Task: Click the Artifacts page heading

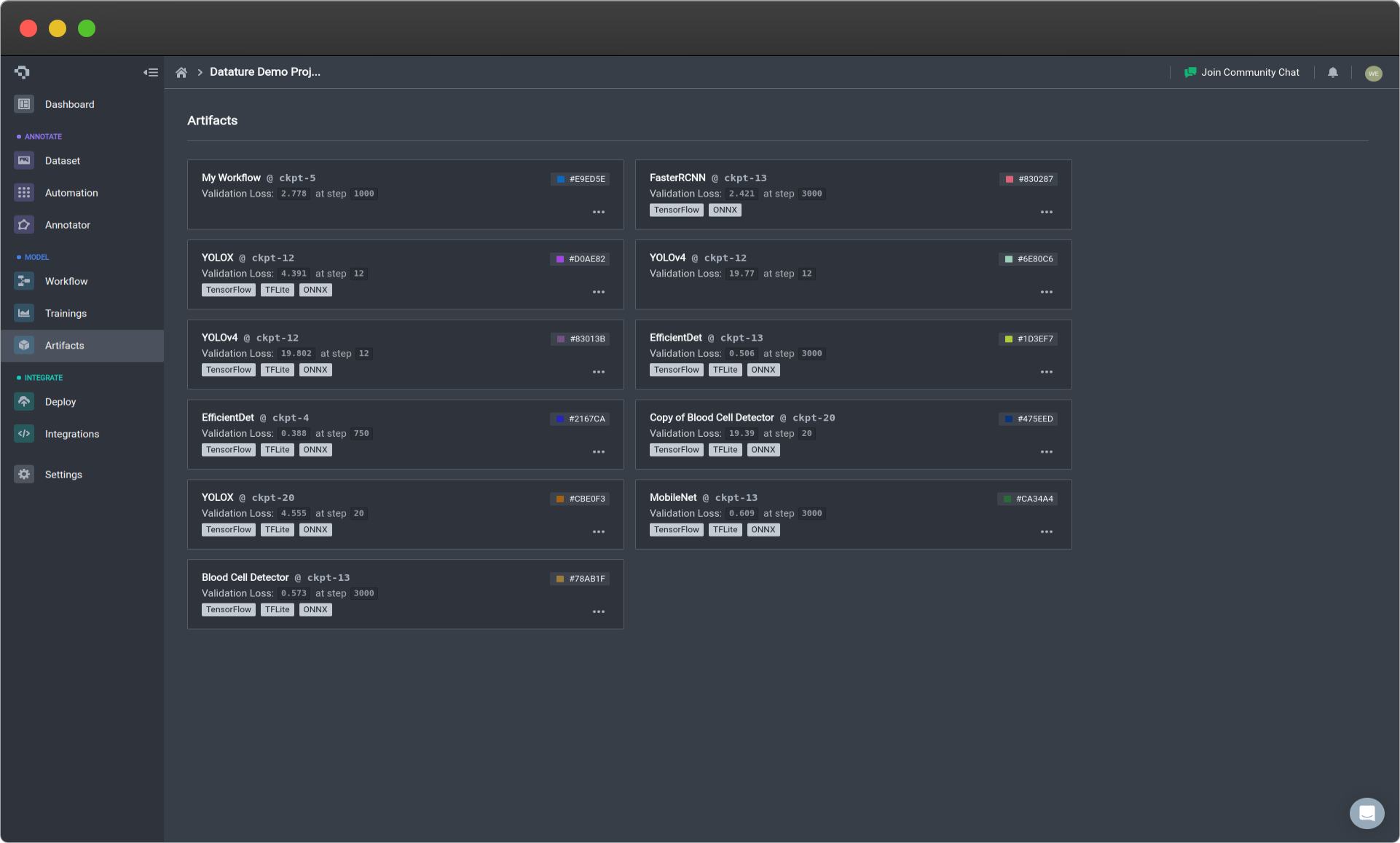Action: coord(212,120)
